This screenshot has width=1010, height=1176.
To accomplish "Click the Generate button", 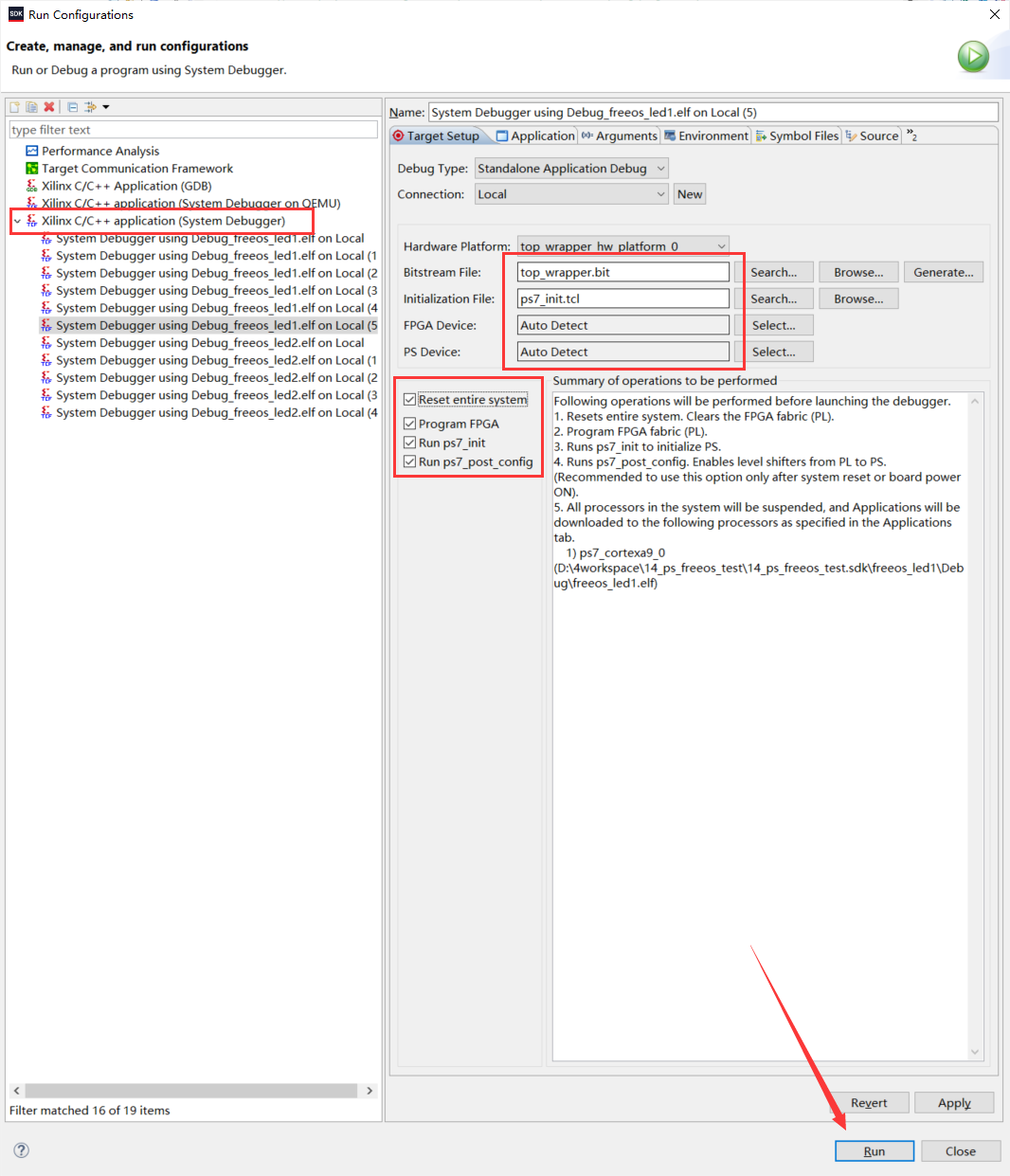I will tap(944, 272).
